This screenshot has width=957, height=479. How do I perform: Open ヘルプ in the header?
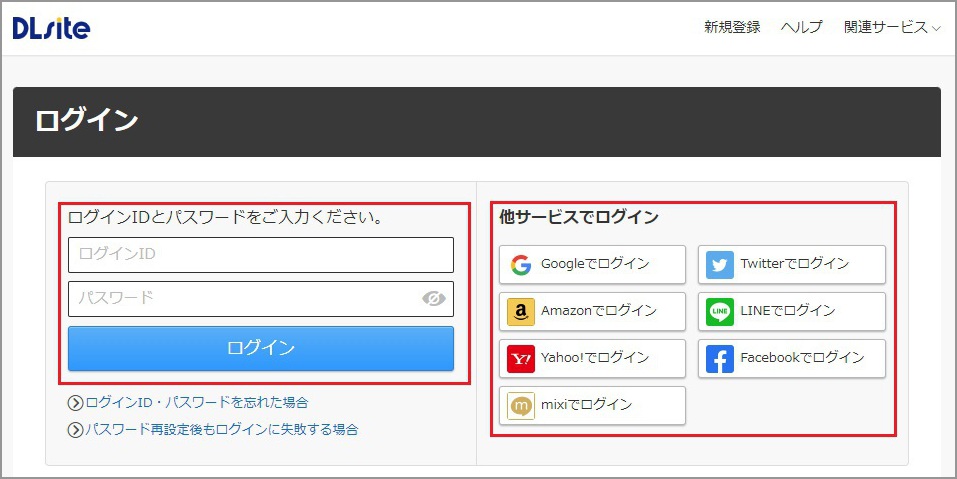(801, 27)
